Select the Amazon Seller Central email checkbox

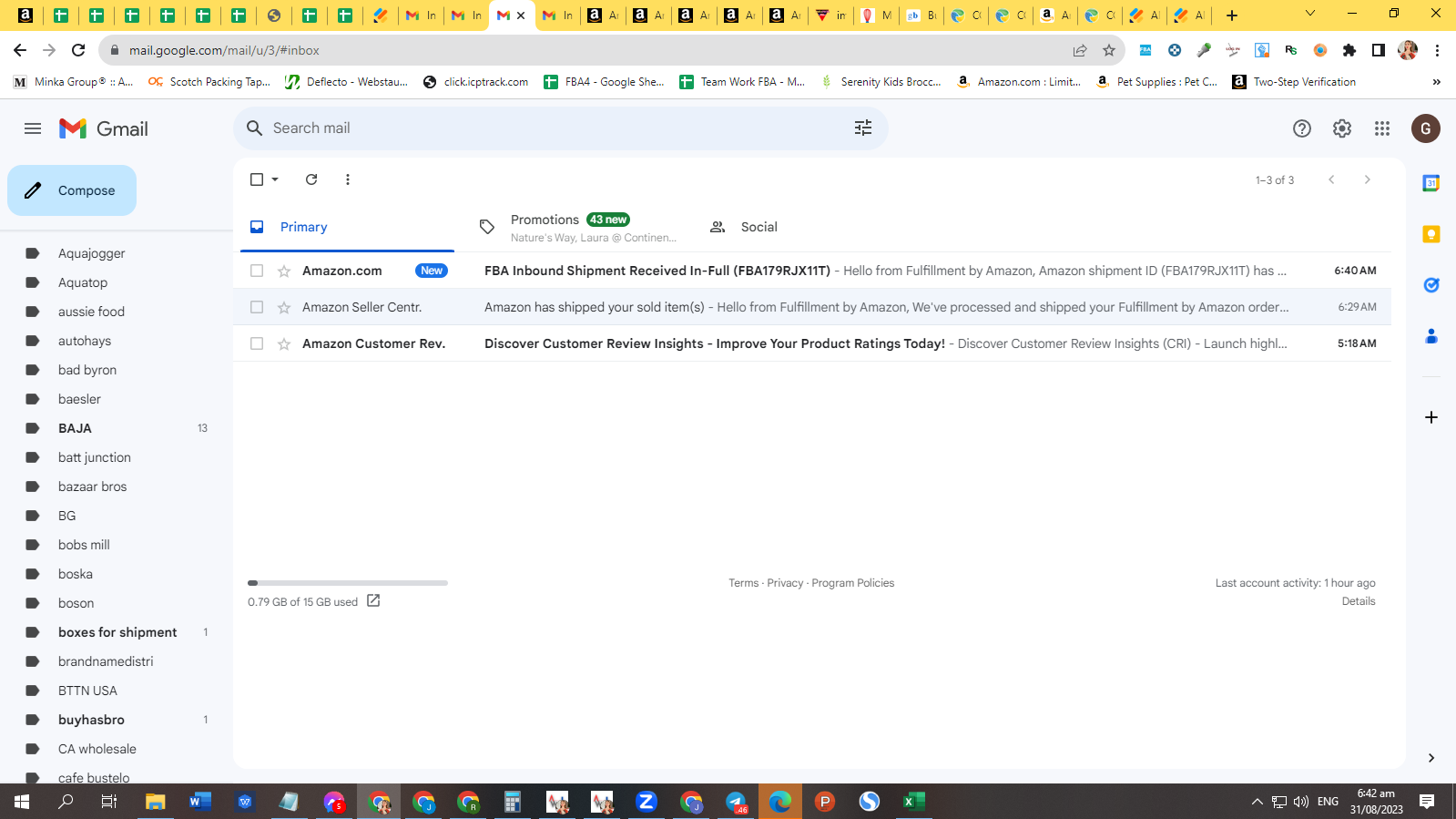pyautogui.click(x=257, y=307)
